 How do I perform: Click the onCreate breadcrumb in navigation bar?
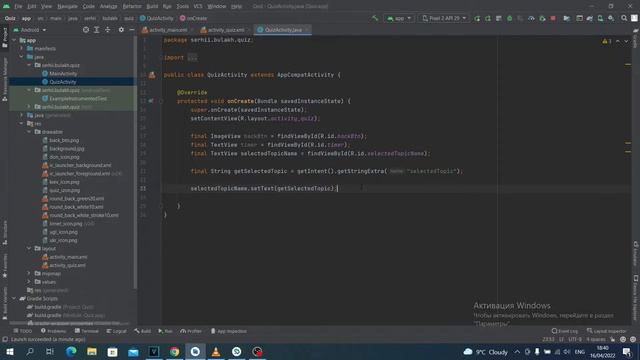point(193,18)
